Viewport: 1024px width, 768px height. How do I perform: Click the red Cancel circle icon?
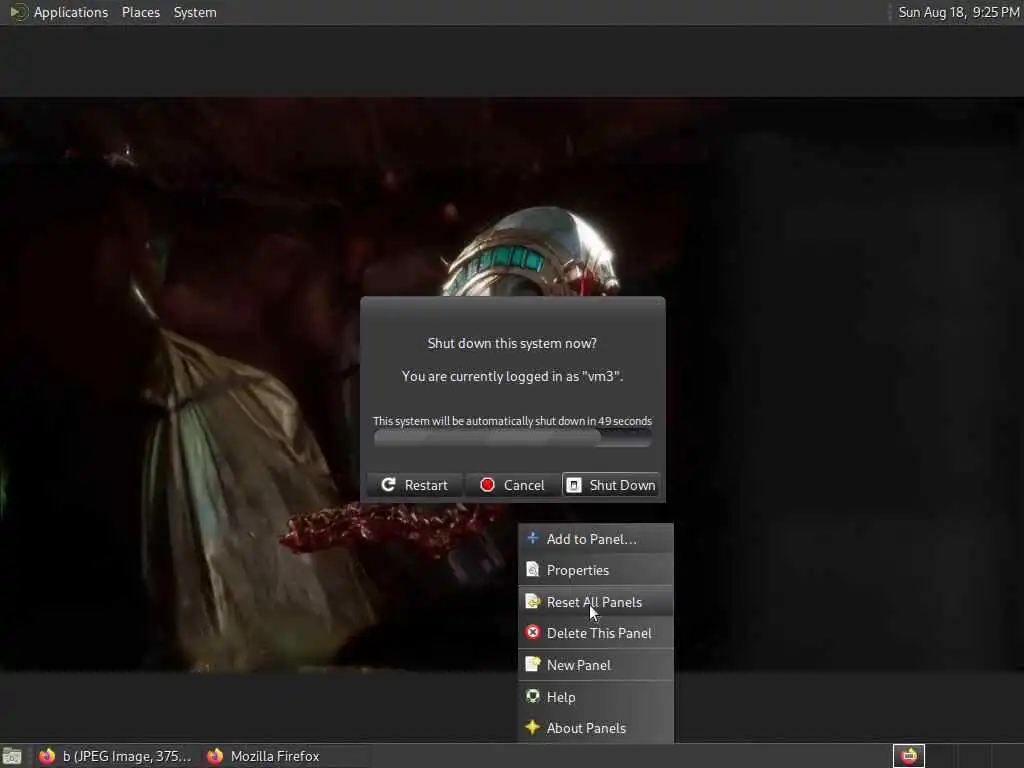coord(487,485)
